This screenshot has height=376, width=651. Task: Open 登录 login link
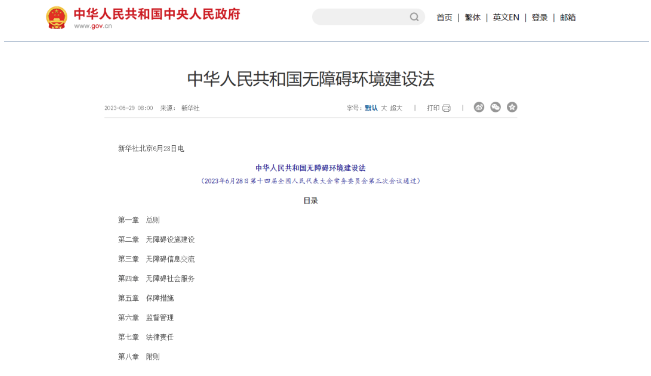coord(540,17)
